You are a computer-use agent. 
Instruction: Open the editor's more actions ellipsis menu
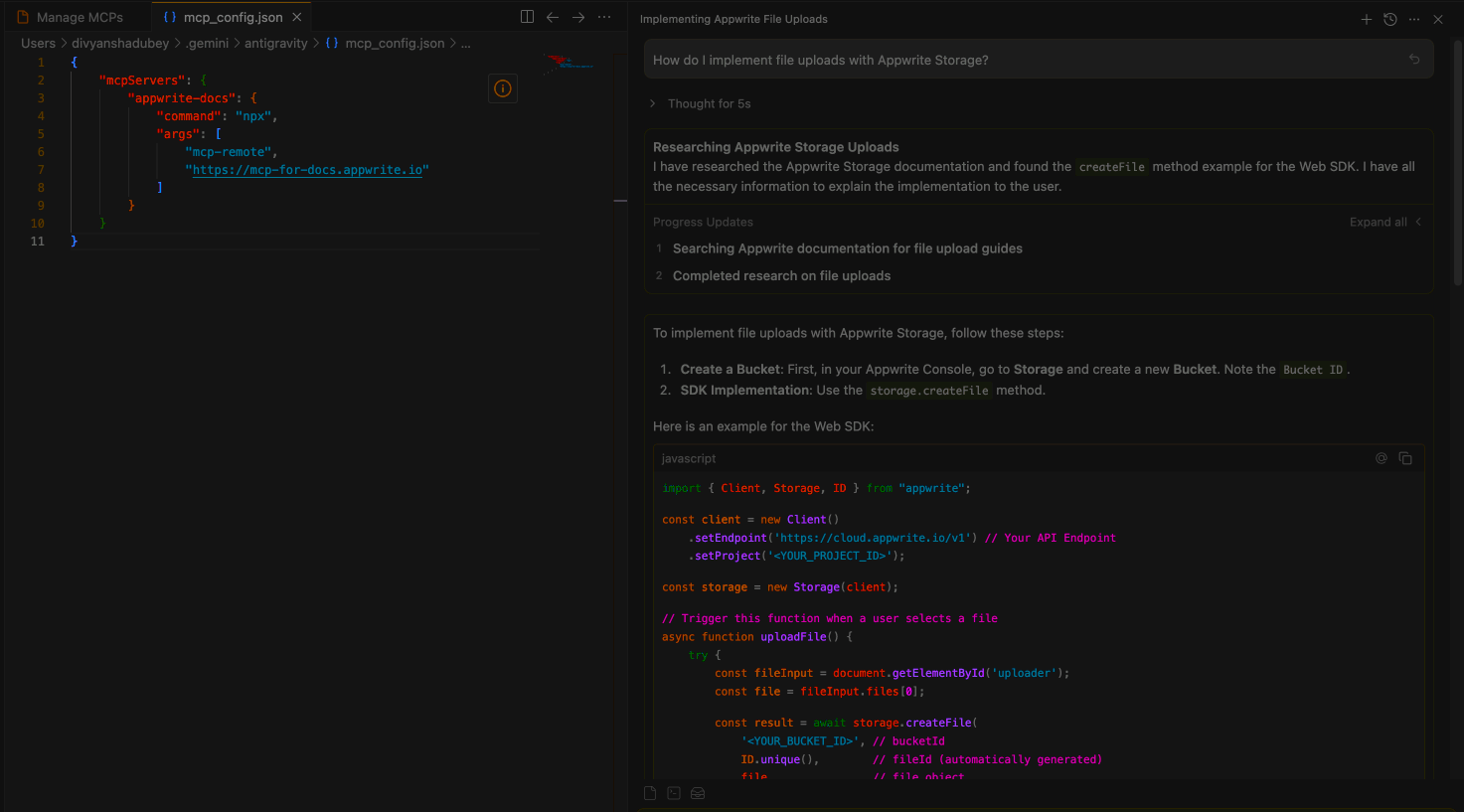(603, 16)
